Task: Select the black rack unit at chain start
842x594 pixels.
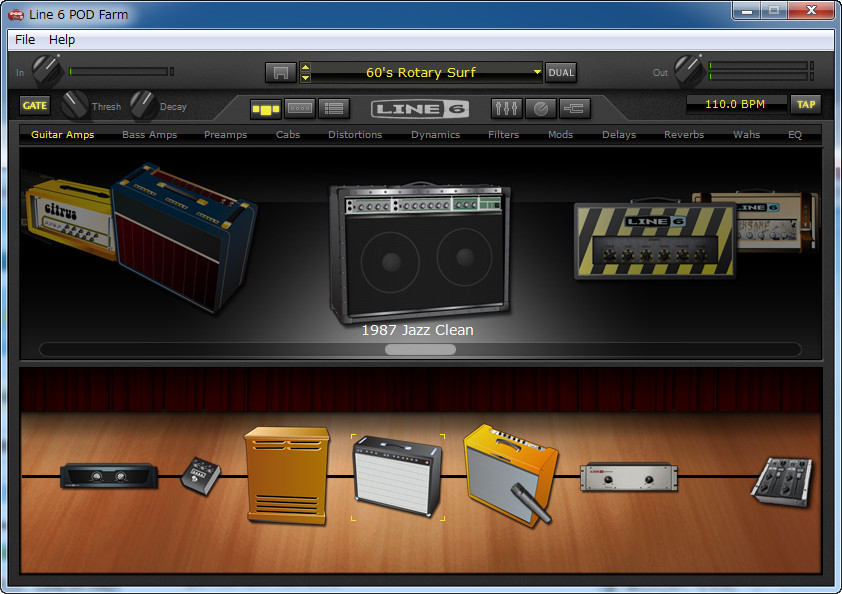Action: tap(109, 476)
